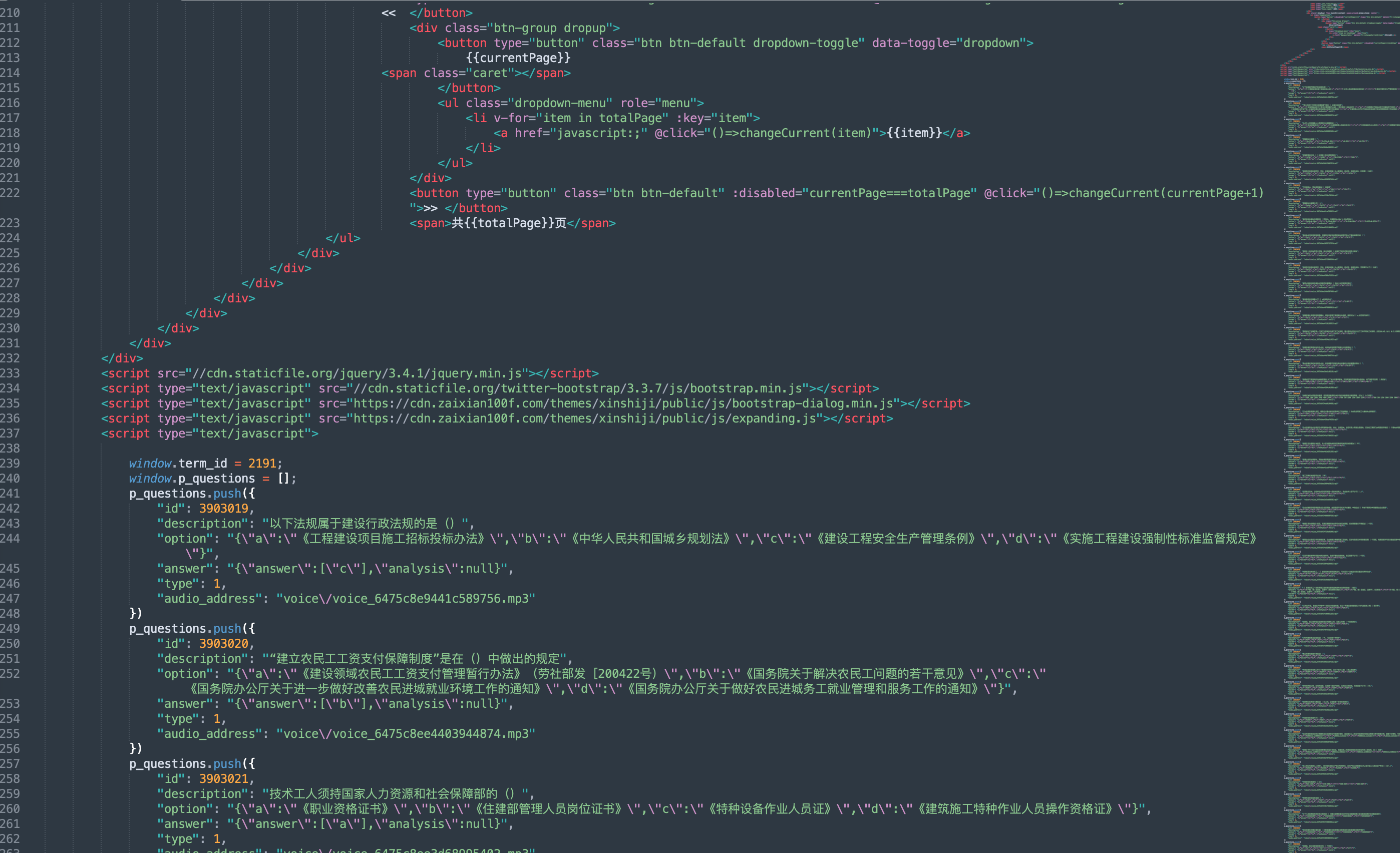Click the dropdown-toggle button tag on line 212
The height and width of the screenshot is (853, 1400).
click(735, 43)
